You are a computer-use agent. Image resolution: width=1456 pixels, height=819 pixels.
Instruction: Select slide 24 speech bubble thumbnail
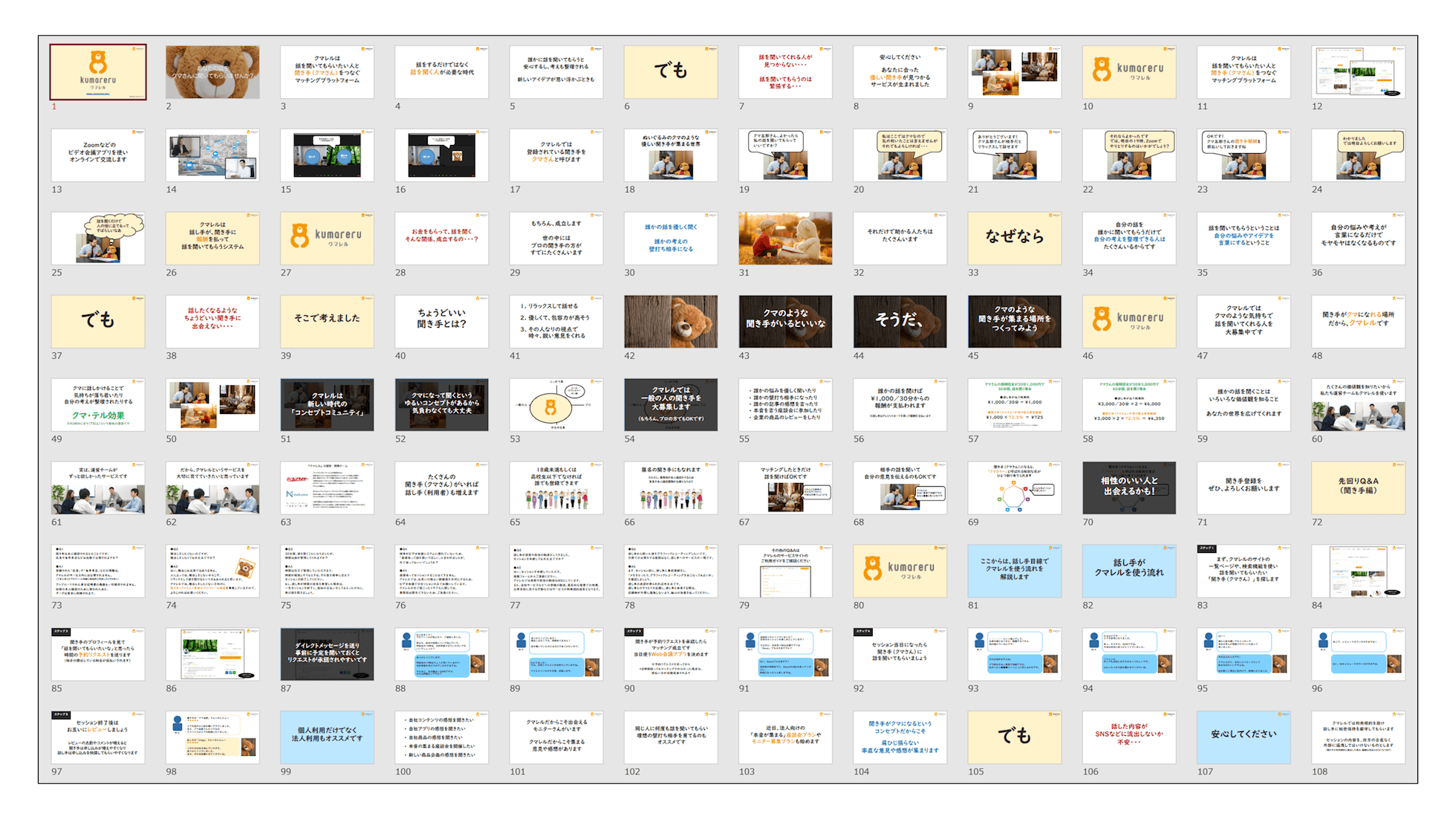point(1359,155)
